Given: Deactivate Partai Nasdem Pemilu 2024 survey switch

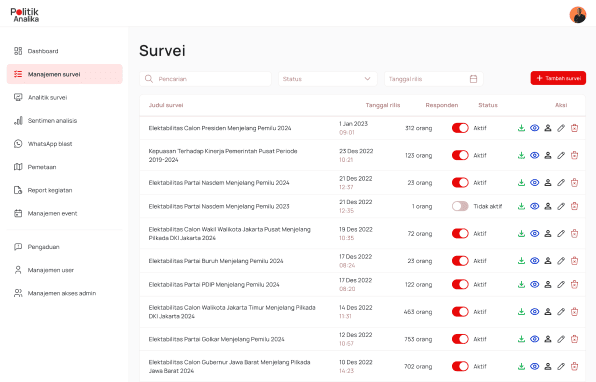Looking at the screenshot, I should pyautogui.click(x=460, y=183).
